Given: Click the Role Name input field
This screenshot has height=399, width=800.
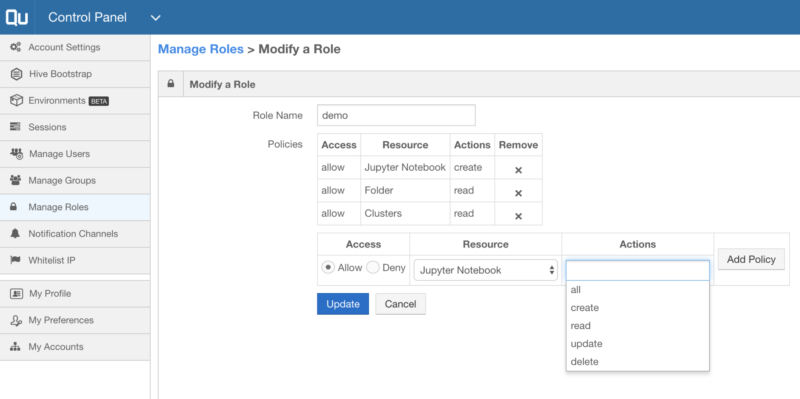Looking at the screenshot, I should click(396, 115).
